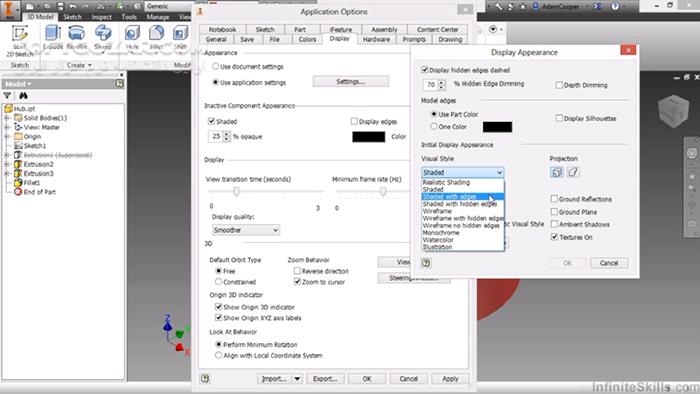
Task: Choose Shaded with edges in list
Action: (x=462, y=197)
